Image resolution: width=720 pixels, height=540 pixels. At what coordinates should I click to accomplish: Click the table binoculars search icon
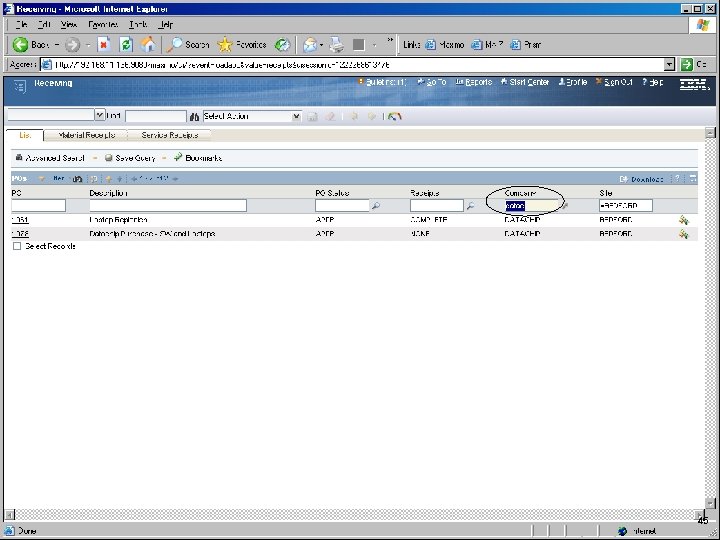tap(77, 179)
